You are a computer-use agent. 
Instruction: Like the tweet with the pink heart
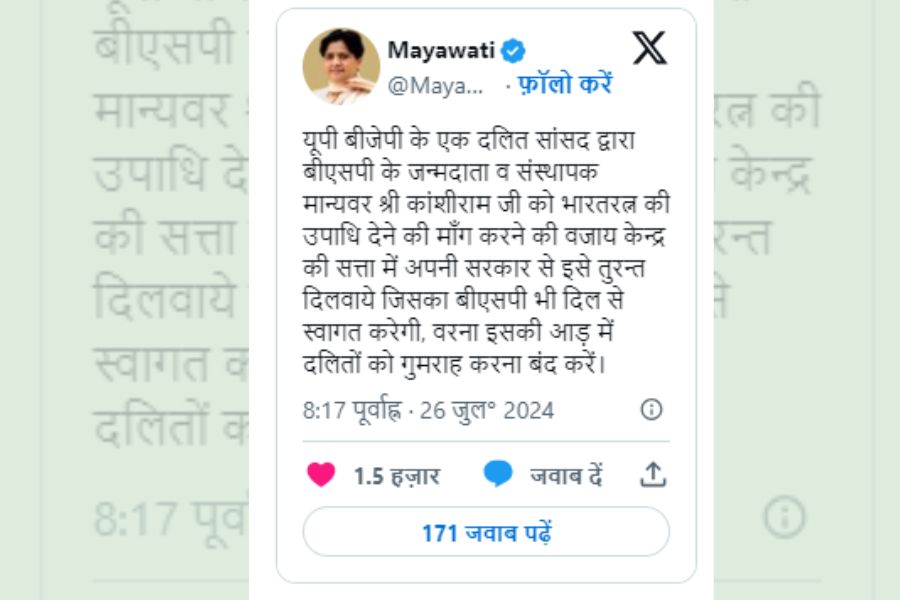(321, 475)
